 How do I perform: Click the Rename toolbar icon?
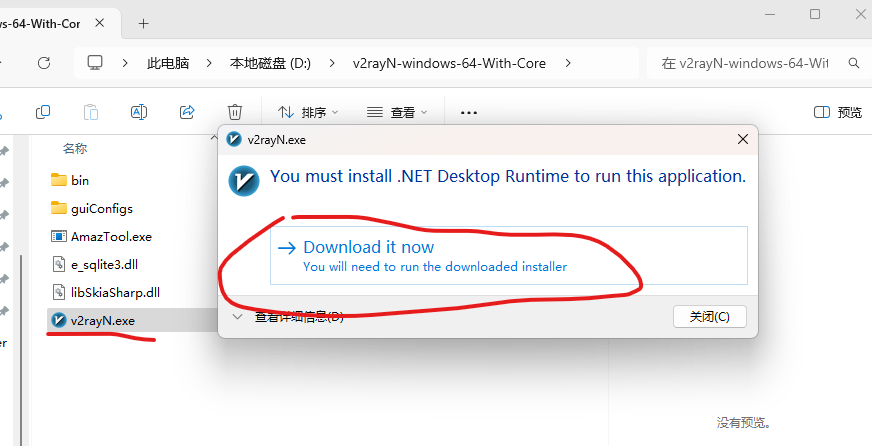[139, 112]
